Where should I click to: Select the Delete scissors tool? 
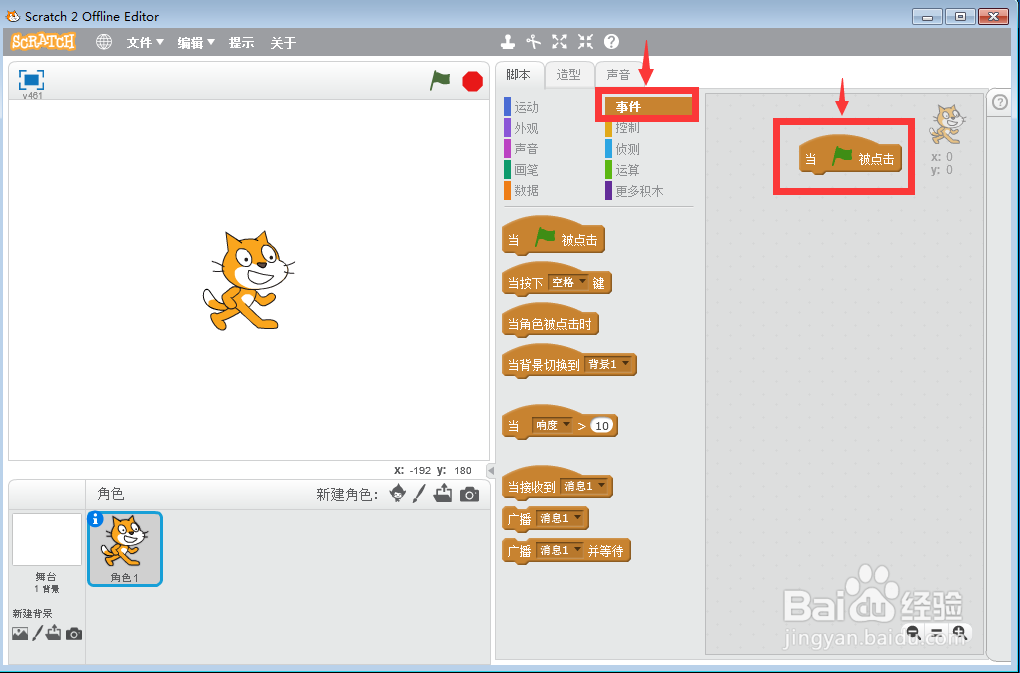tap(533, 42)
